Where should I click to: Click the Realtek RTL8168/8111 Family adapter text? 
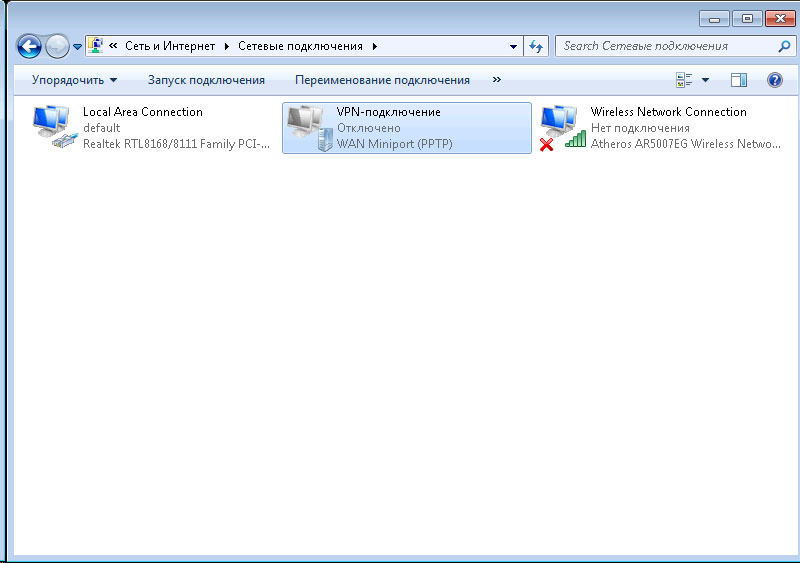pyautogui.click(x=177, y=144)
